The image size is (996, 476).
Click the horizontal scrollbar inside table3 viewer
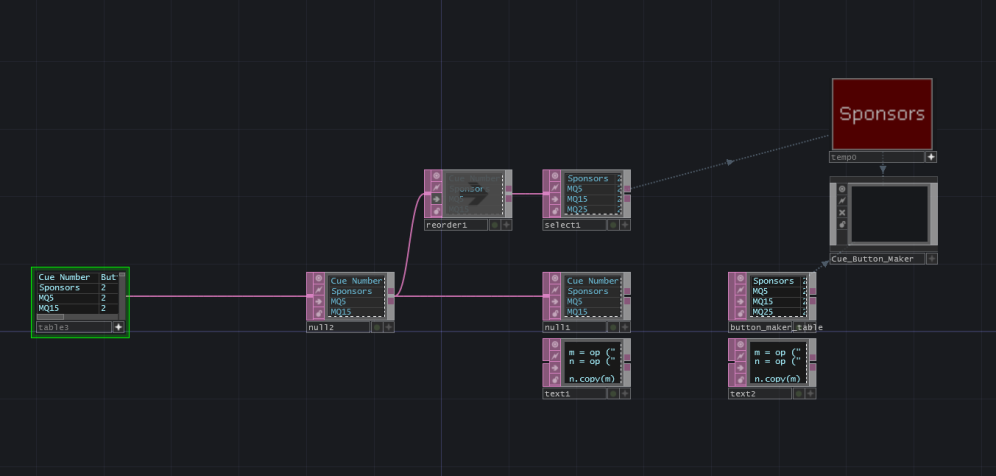pyautogui.click(x=50, y=317)
